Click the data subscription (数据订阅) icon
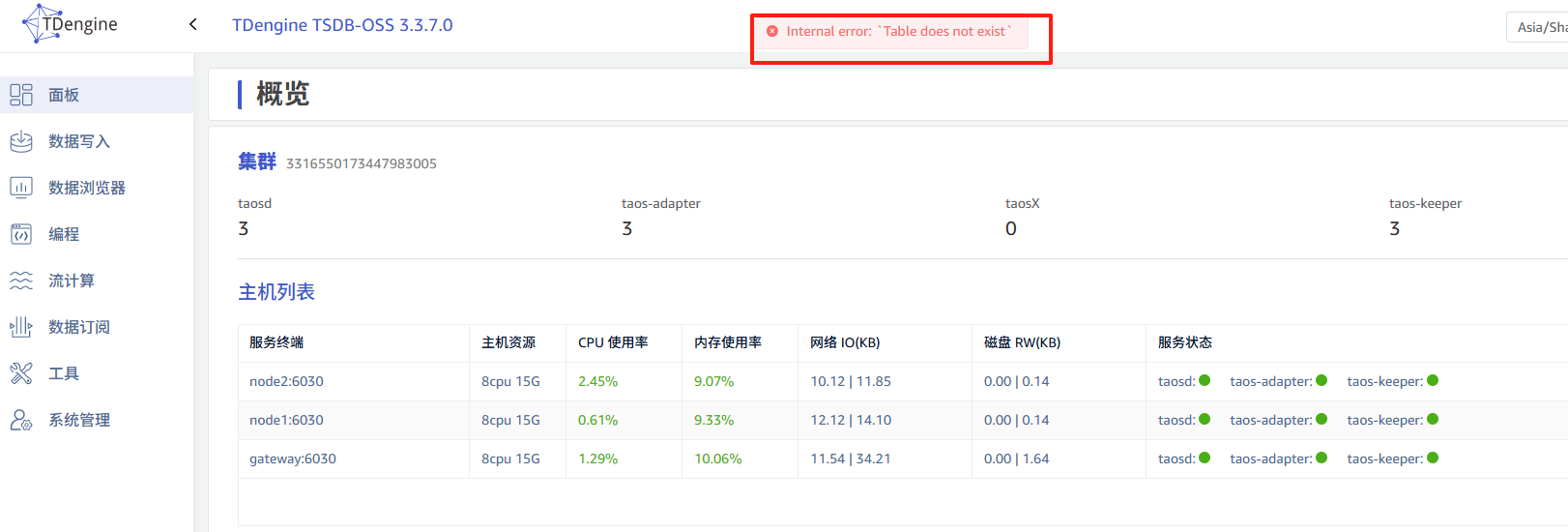Image resolution: width=1568 pixels, height=532 pixels. pyautogui.click(x=21, y=327)
